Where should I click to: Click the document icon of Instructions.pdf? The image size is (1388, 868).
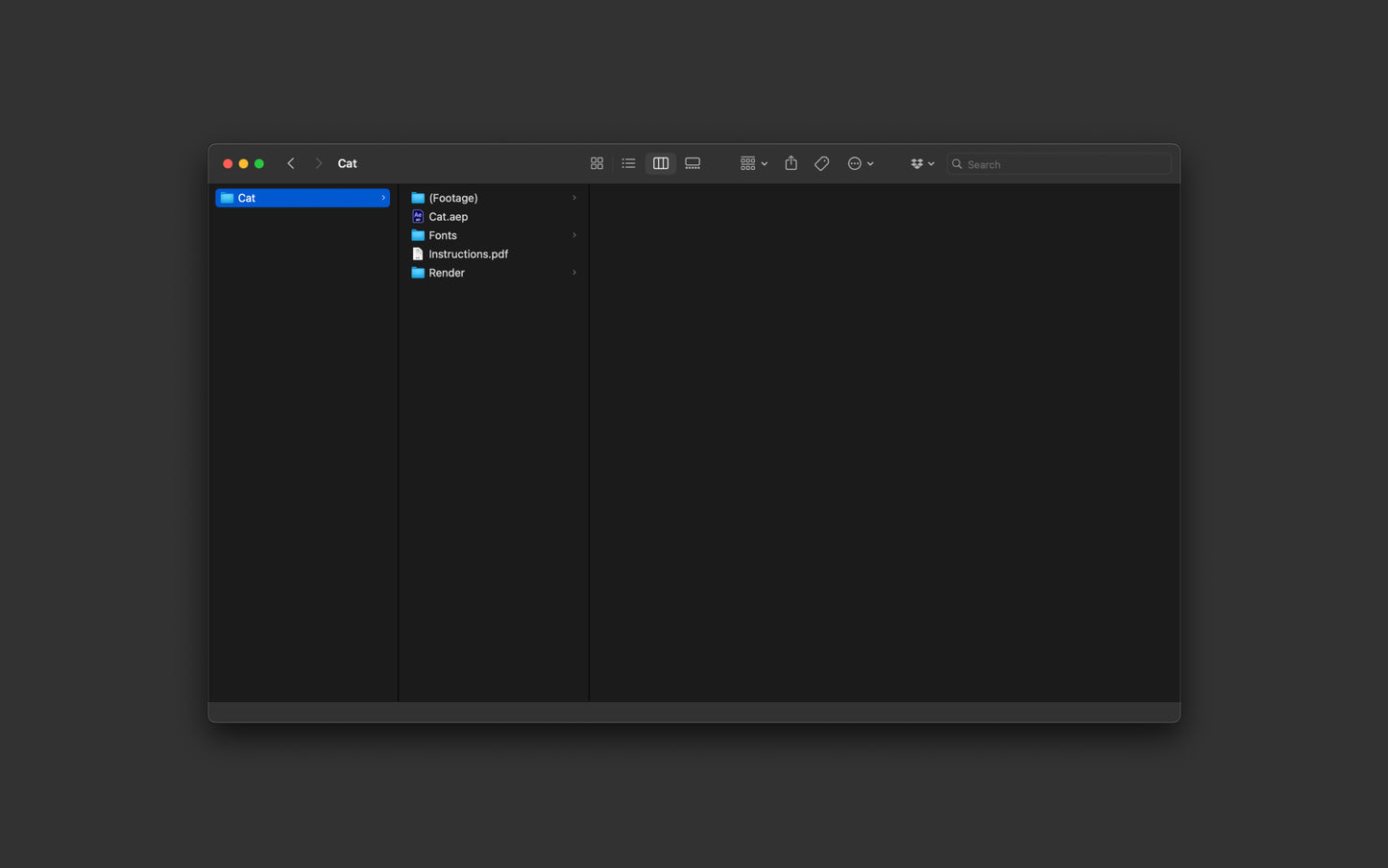[418, 253]
